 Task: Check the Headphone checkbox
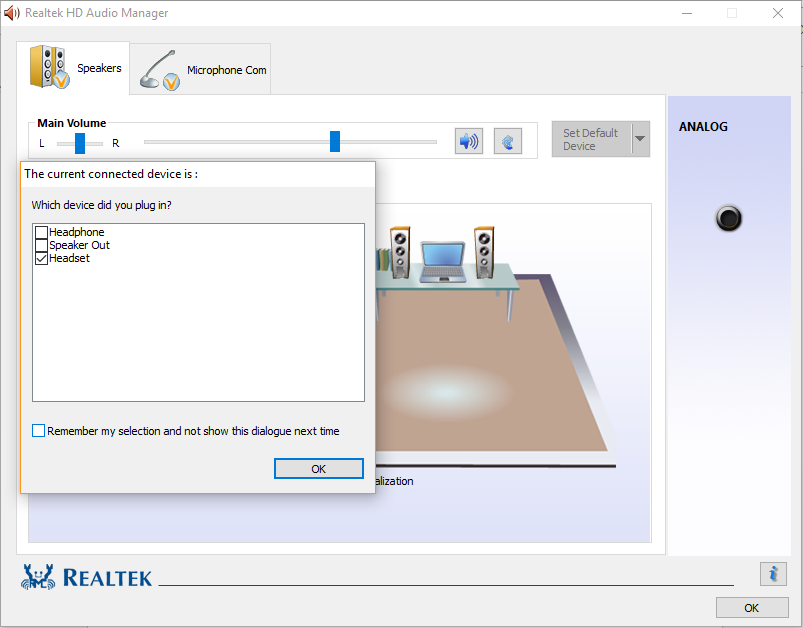click(41, 232)
